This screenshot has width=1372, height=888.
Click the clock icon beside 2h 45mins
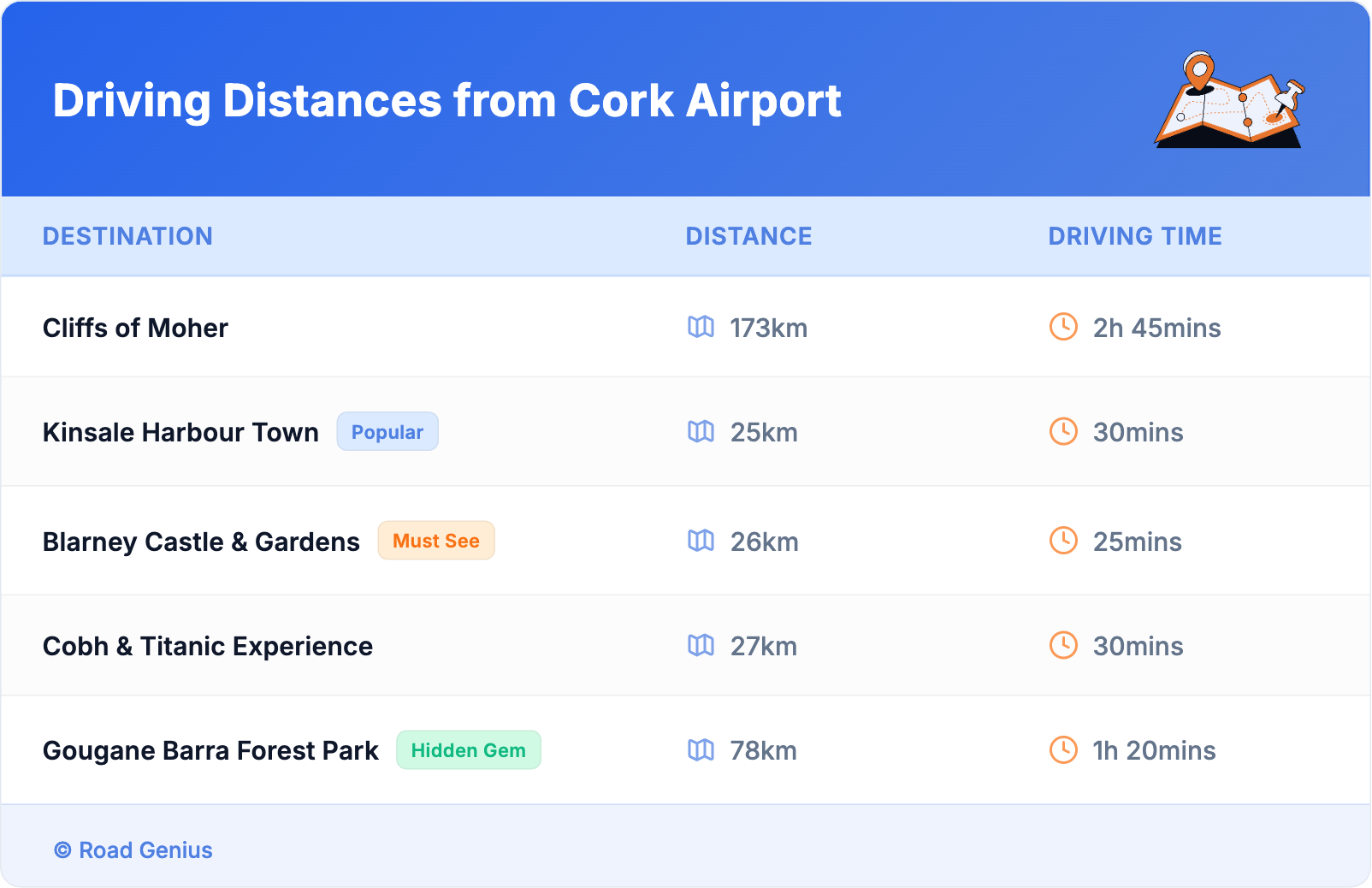[x=1063, y=327]
